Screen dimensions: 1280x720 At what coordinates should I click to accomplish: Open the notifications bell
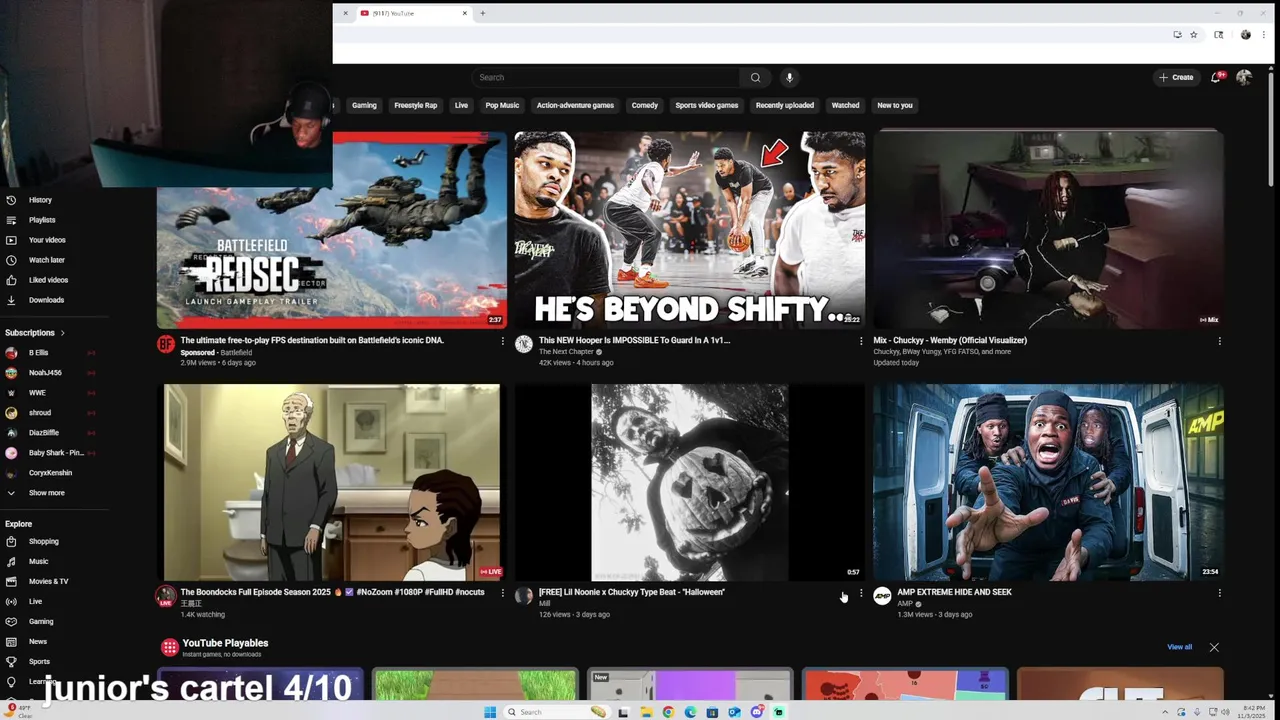point(1216,77)
